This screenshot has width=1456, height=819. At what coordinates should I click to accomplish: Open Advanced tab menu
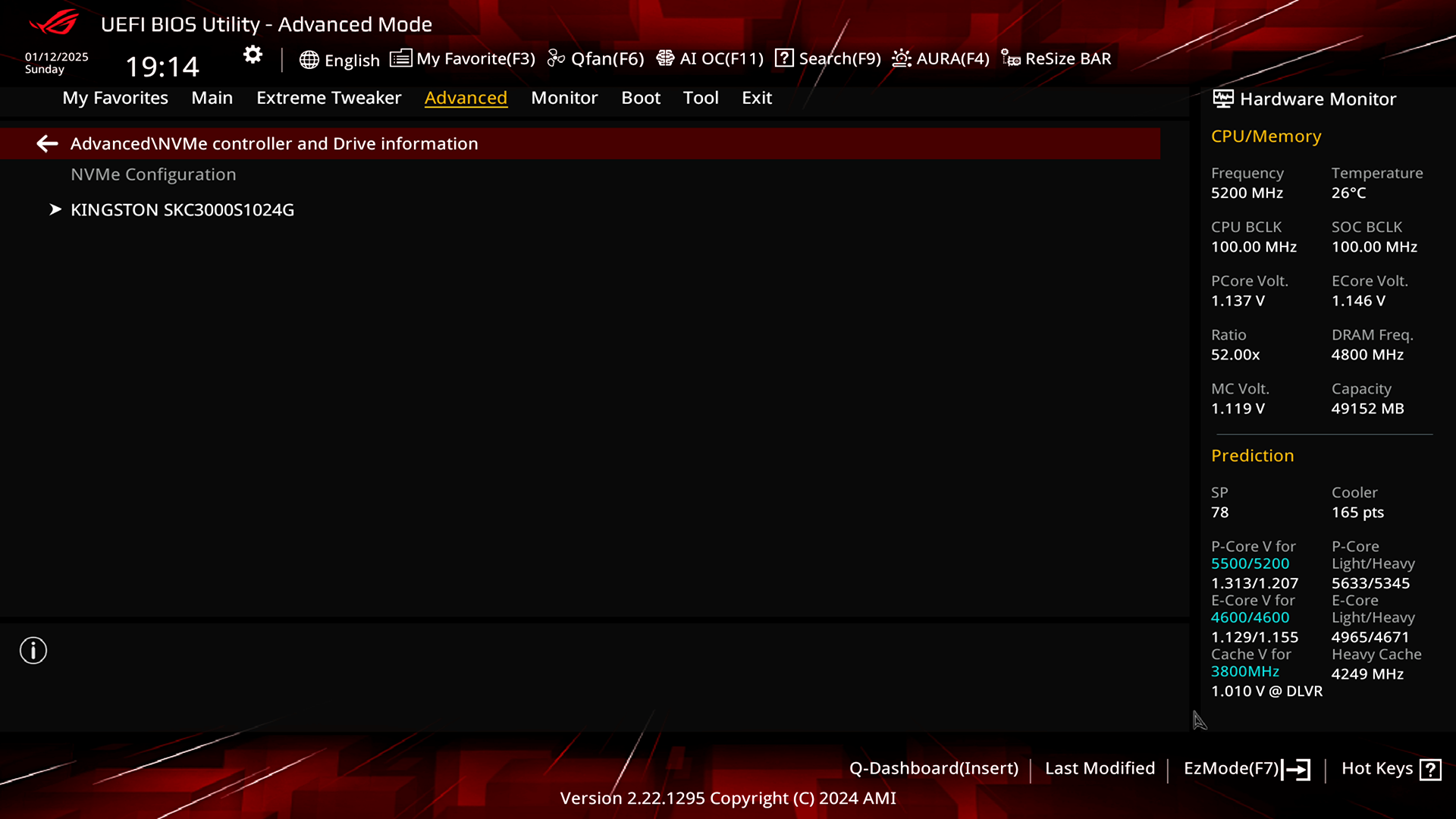click(x=465, y=97)
